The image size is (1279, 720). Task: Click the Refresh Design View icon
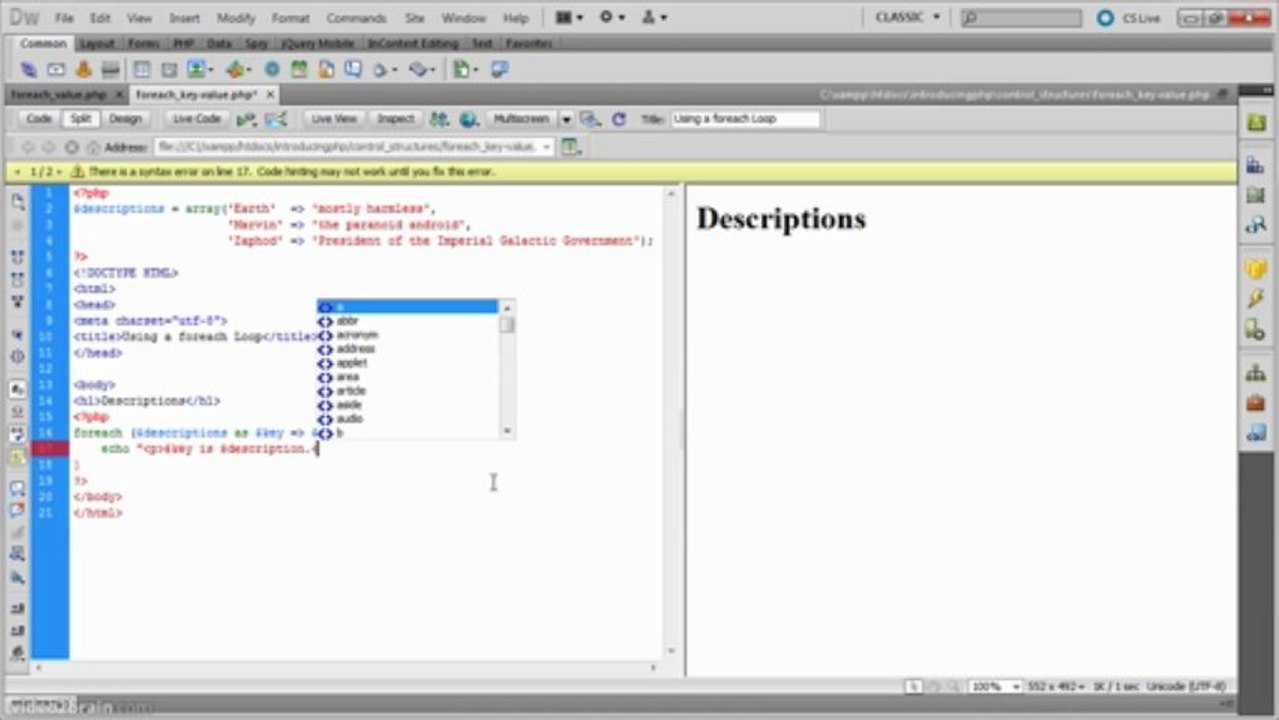[x=619, y=119]
